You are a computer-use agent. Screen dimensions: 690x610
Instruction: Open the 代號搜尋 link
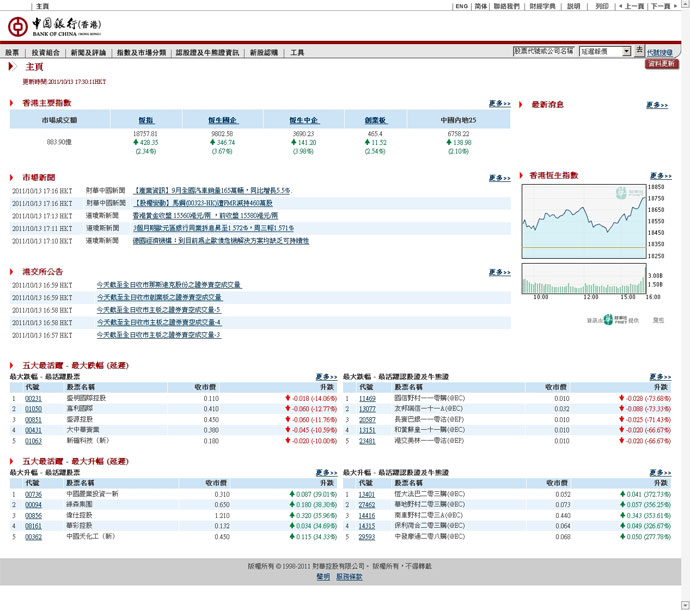pyautogui.click(x=659, y=52)
